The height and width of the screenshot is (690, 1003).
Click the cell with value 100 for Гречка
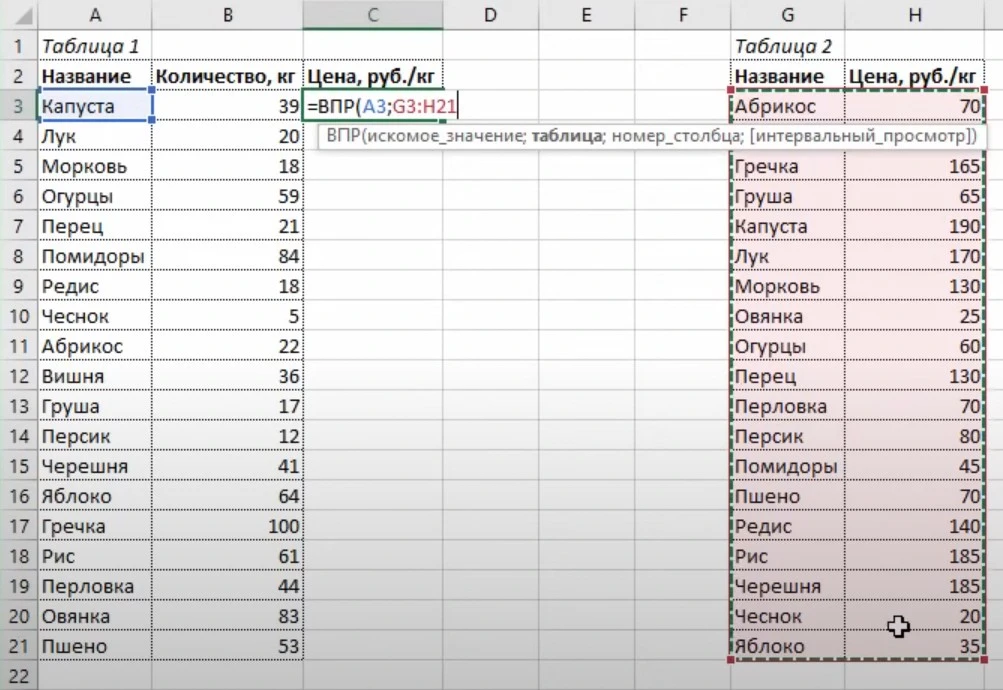(x=227, y=526)
